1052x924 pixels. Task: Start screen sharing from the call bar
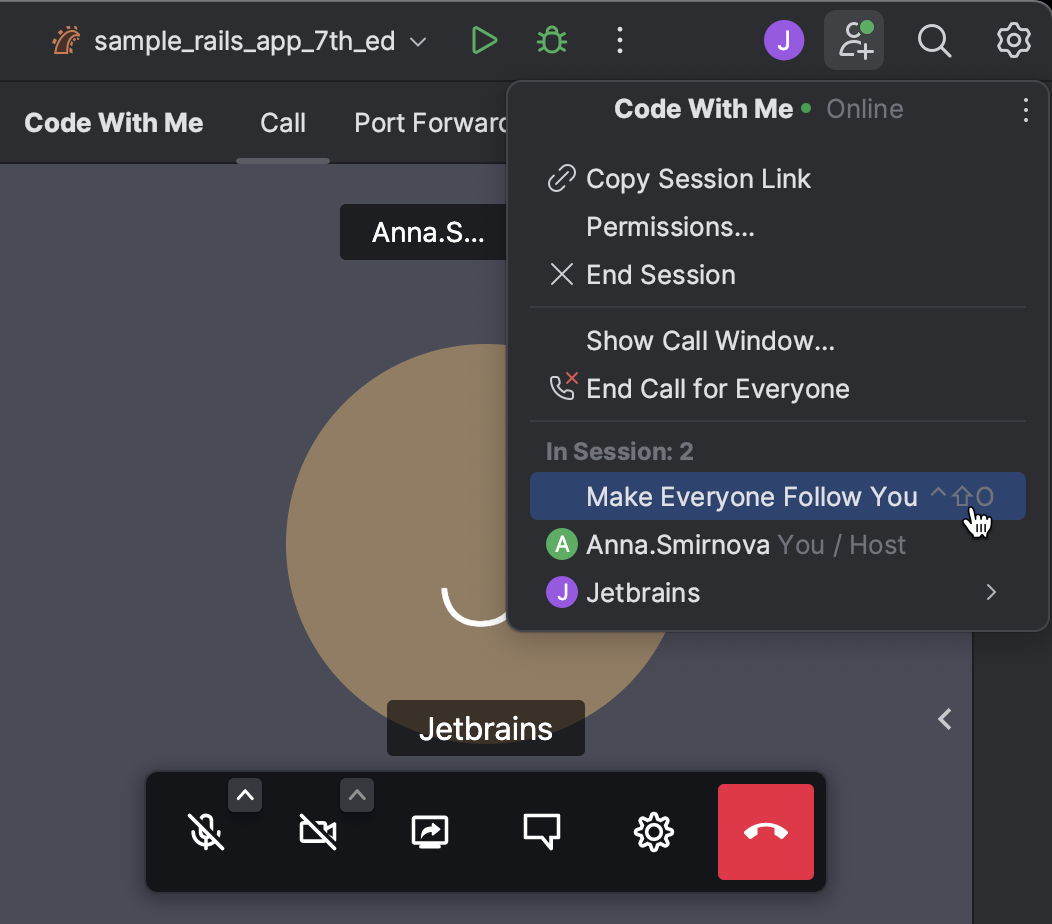click(x=429, y=832)
